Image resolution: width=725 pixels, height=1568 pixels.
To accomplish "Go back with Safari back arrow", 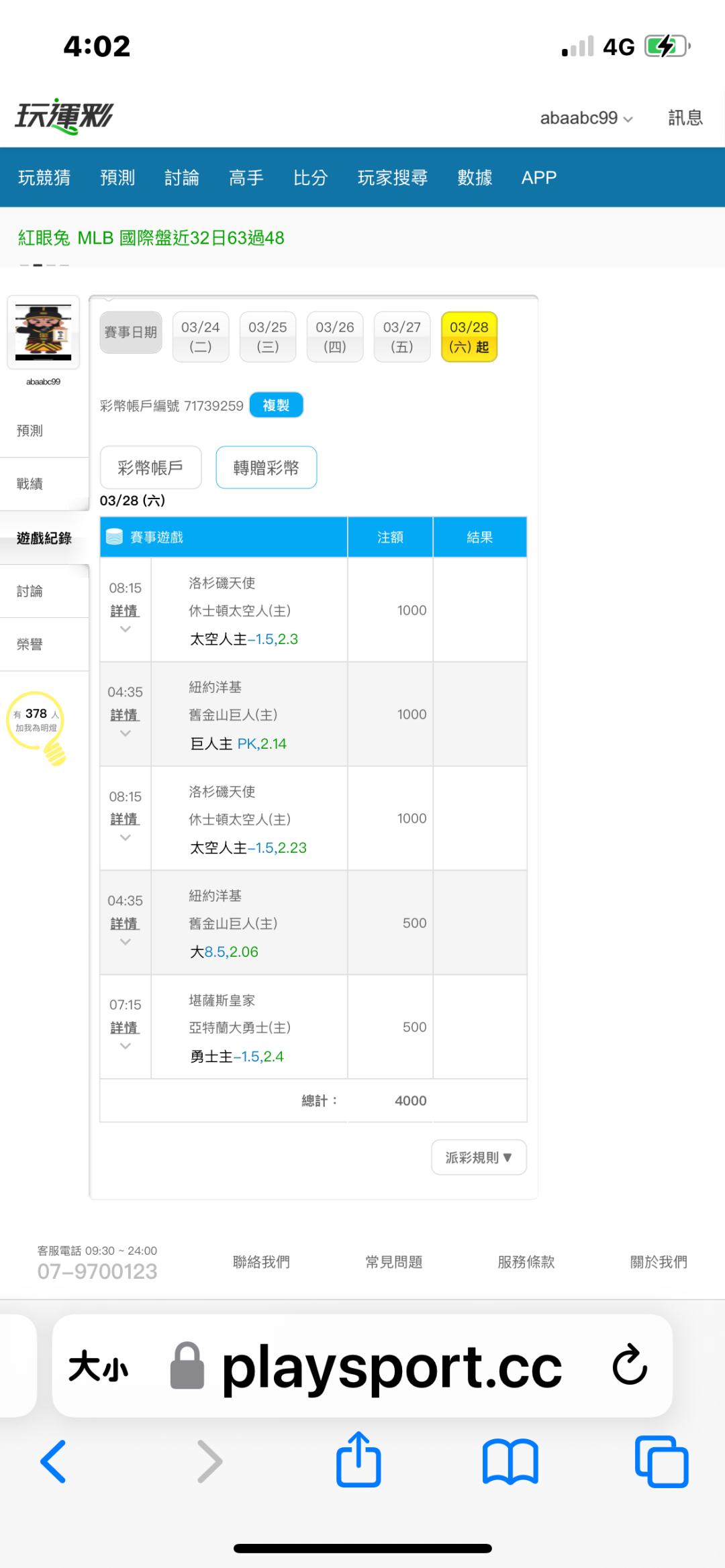I will (x=54, y=1461).
